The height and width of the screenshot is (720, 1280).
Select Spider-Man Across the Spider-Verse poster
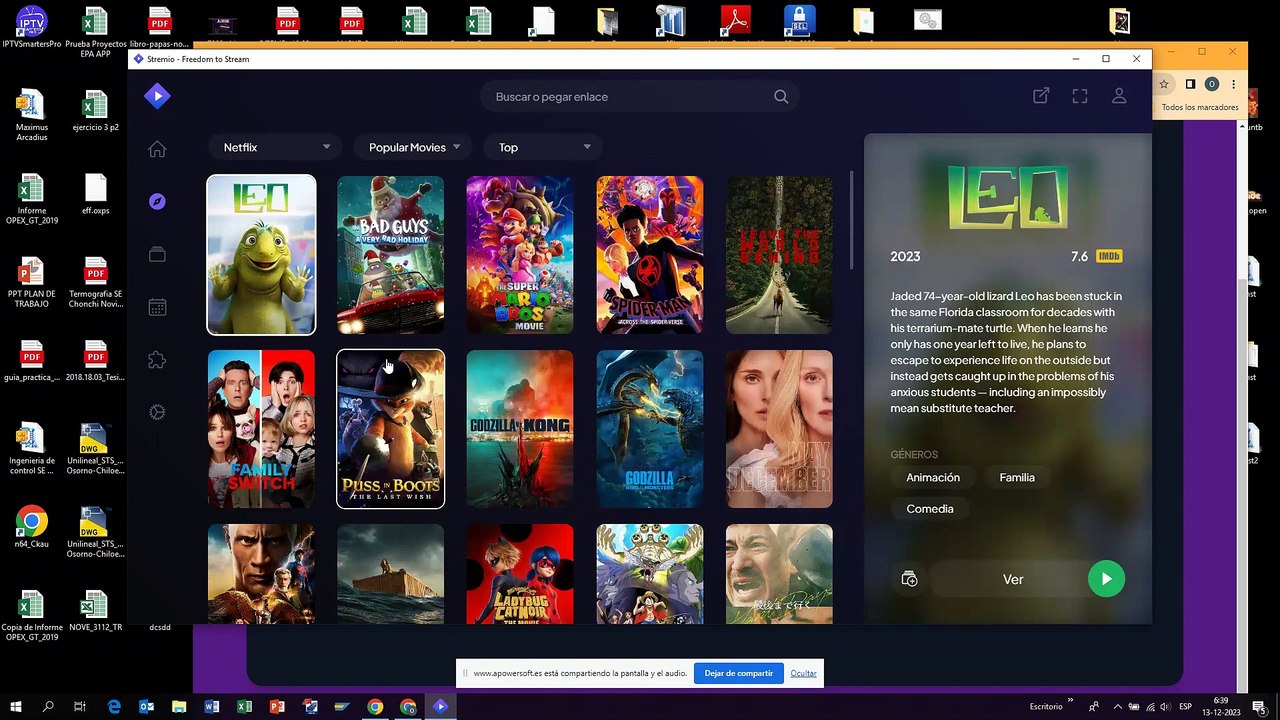pyautogui.click(x=650, y=255)
